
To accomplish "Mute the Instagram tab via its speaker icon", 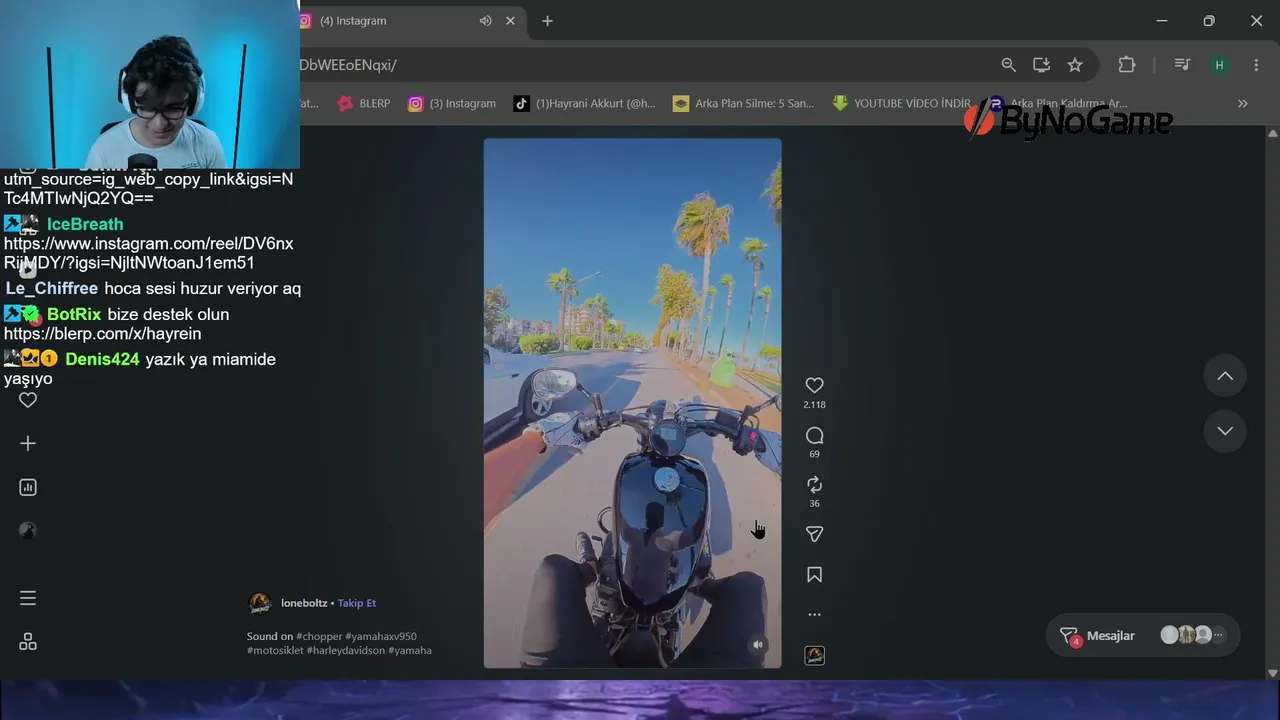I will (x=485, y=21).
